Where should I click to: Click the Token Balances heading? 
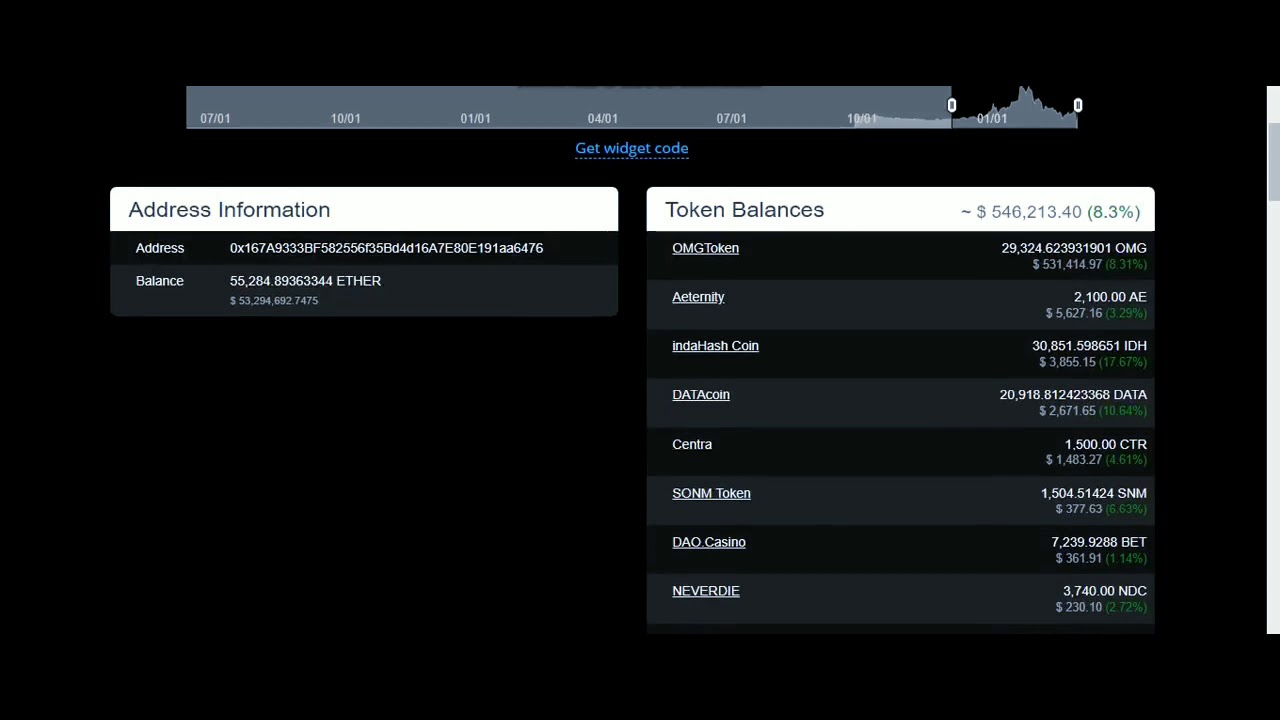tap(744, 210)
